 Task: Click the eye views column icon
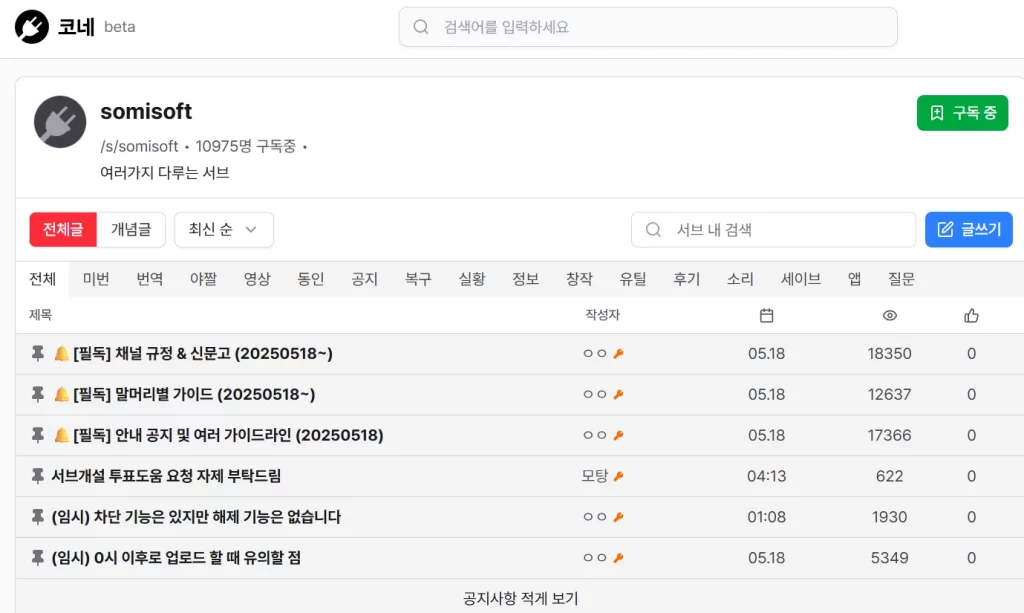click(x=889, y=316)
